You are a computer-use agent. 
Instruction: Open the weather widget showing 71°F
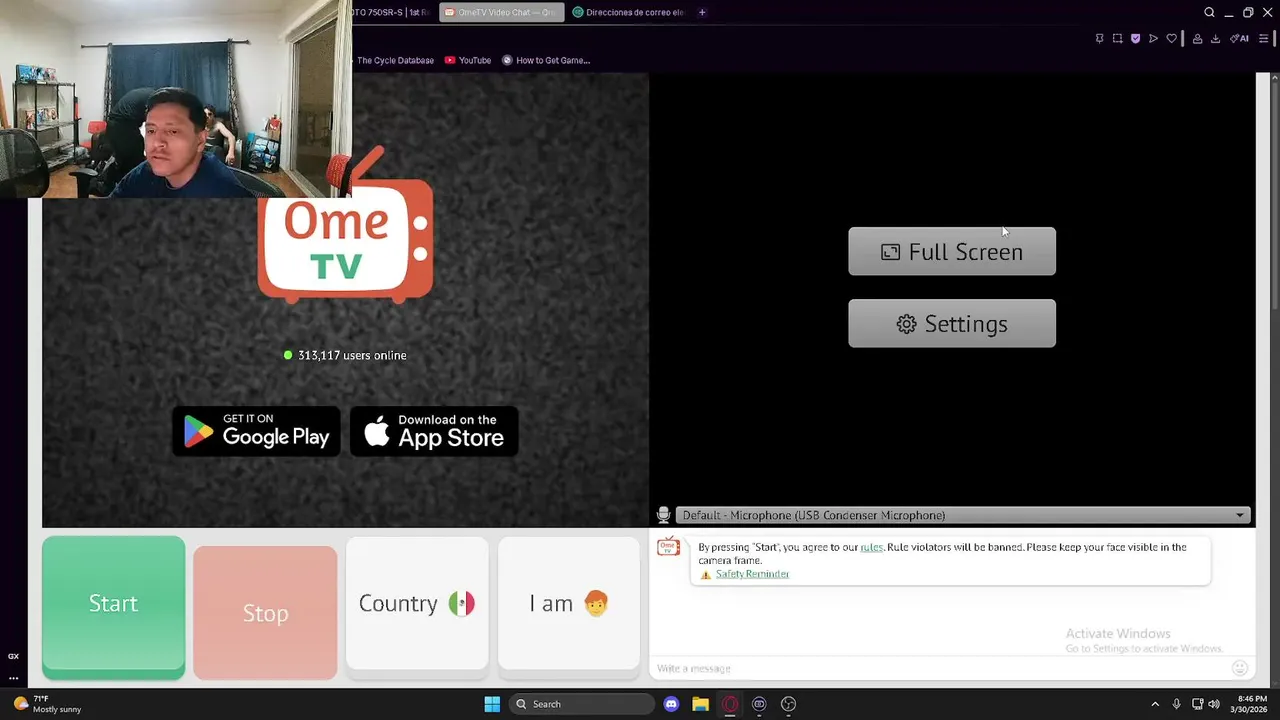pyautogui.click(x=48, y=704)
